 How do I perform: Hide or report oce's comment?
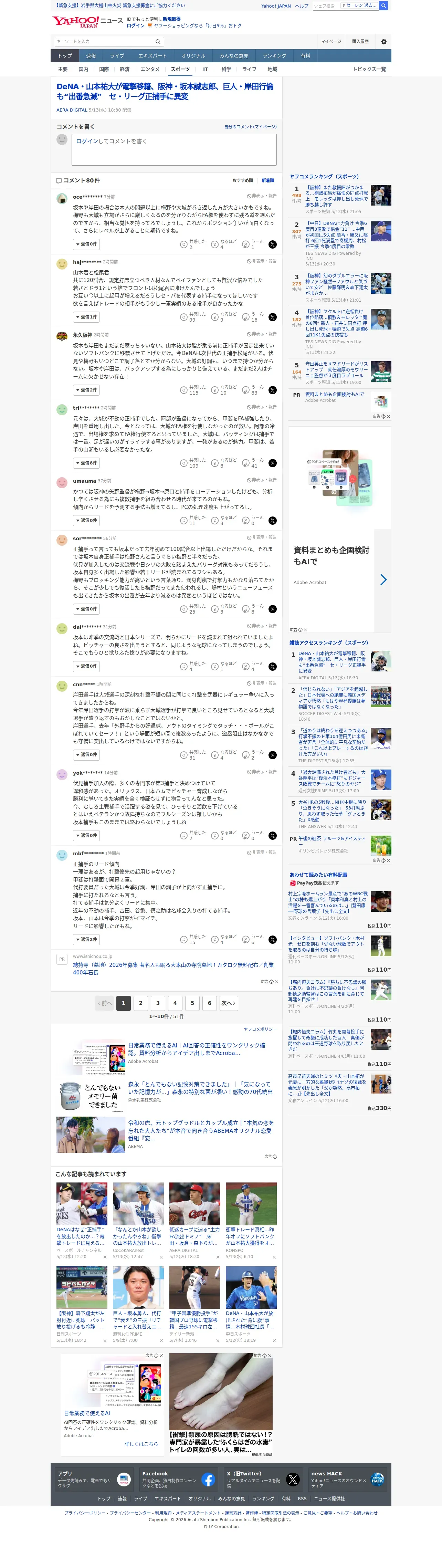(262, 196)
